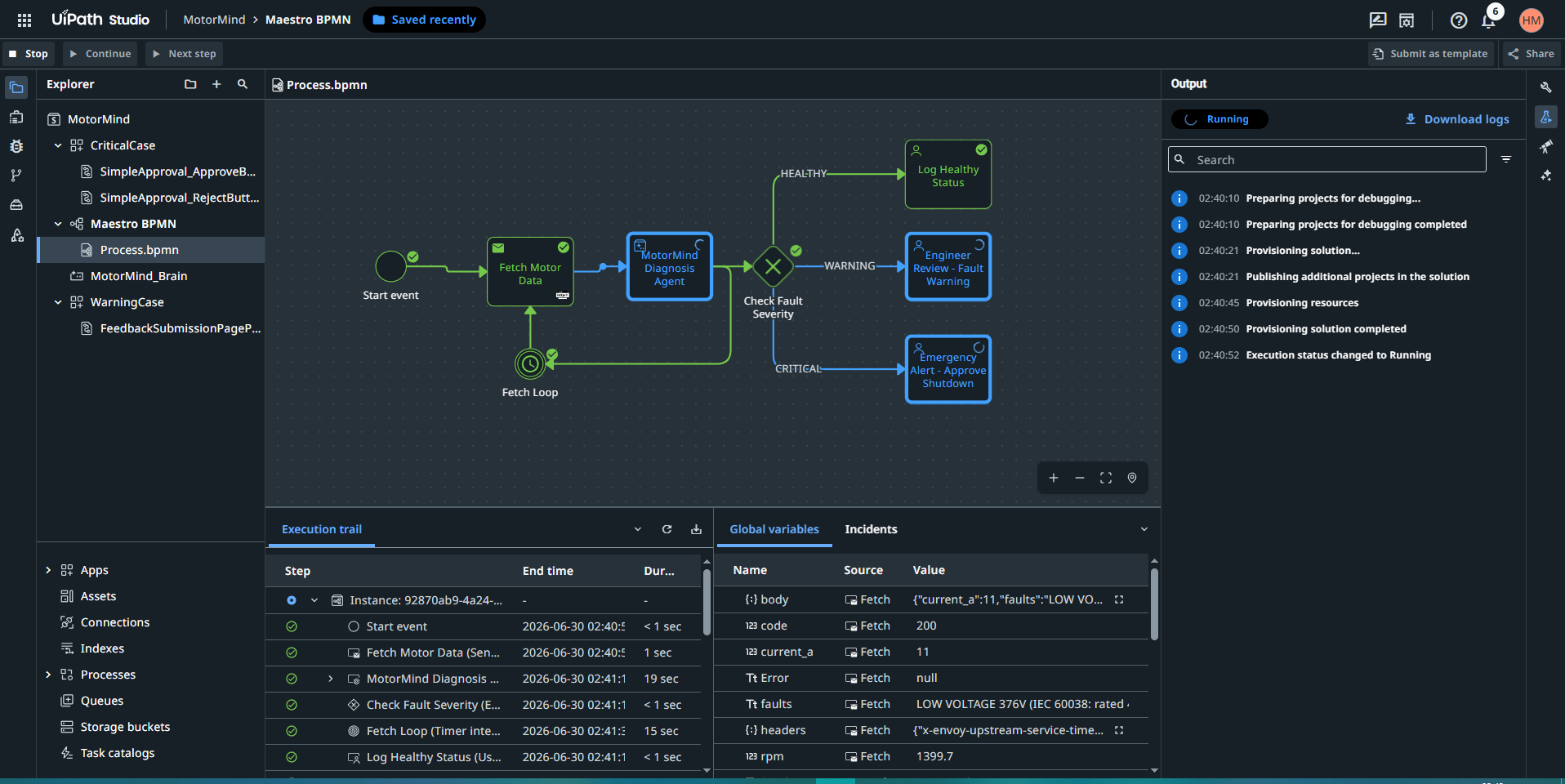Expand the MotorMind Diagnosis step row

[331, 679]
